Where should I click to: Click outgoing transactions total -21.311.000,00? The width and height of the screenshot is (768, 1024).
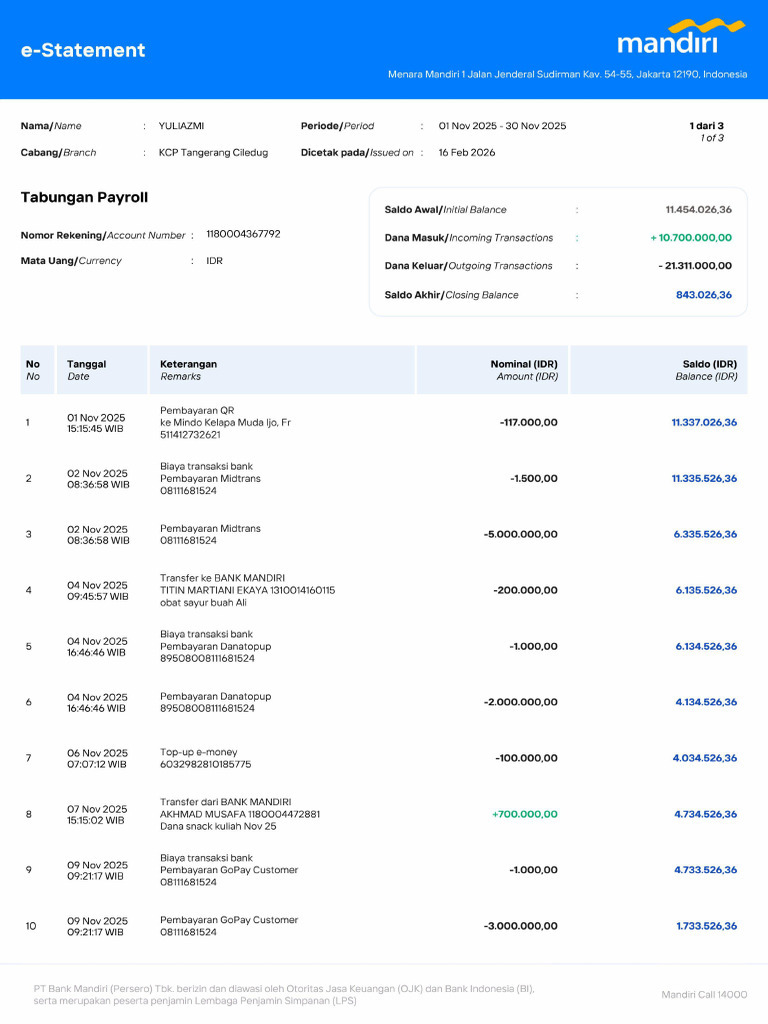point(695,266)
